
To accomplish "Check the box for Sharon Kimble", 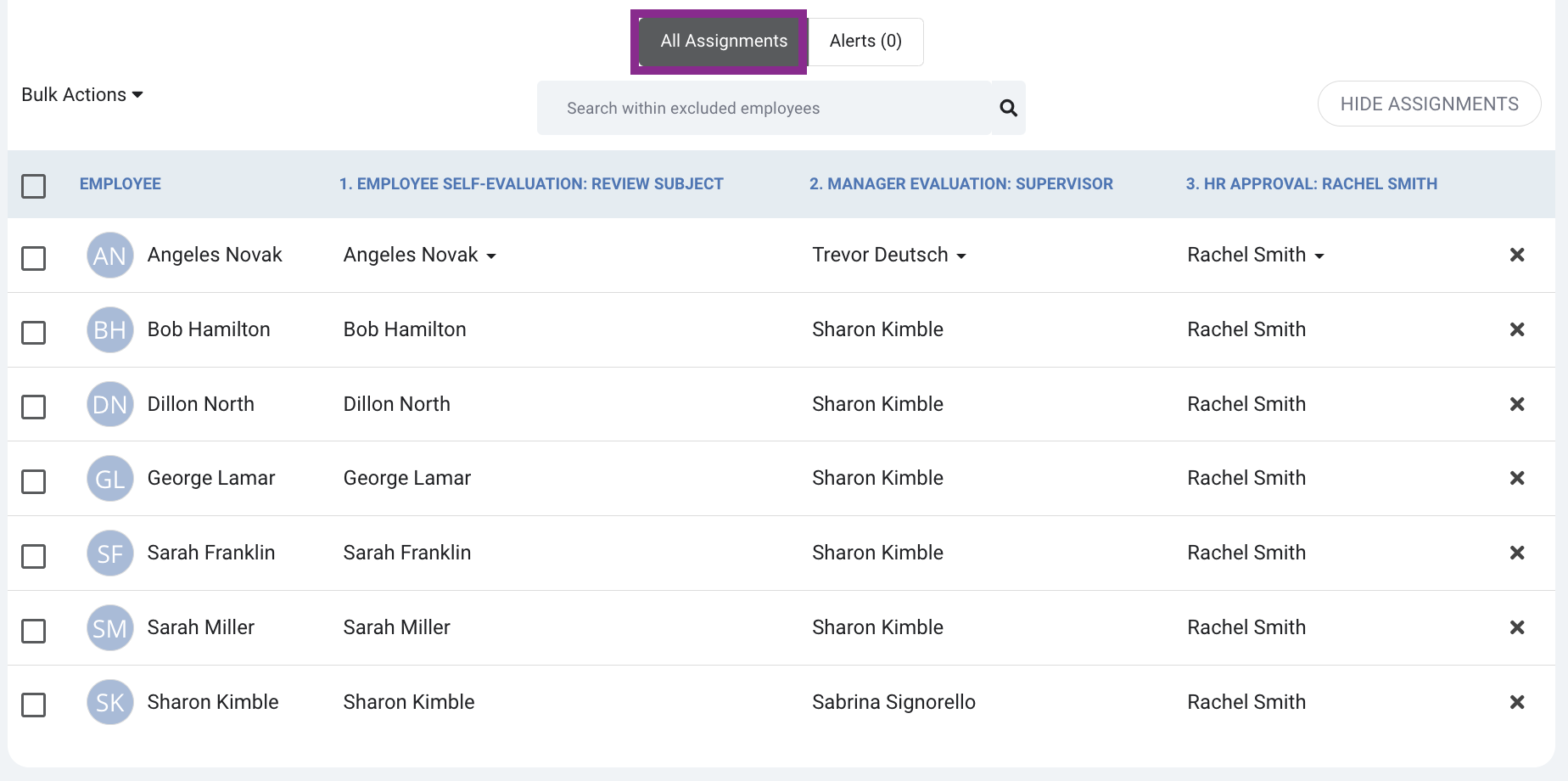I will tap(34, 705).
